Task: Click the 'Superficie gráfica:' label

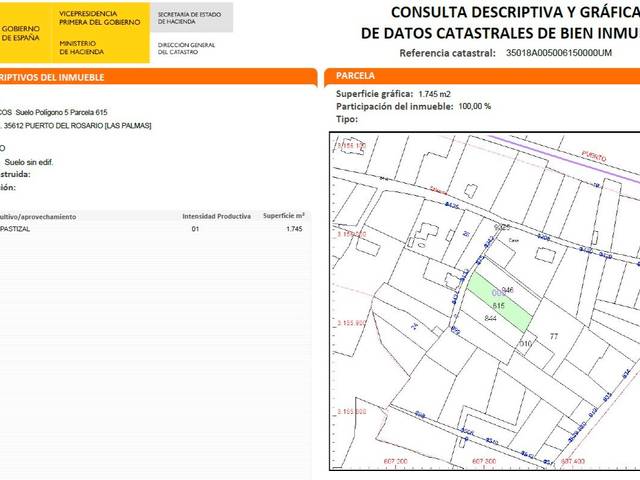Action: [374, 94]
